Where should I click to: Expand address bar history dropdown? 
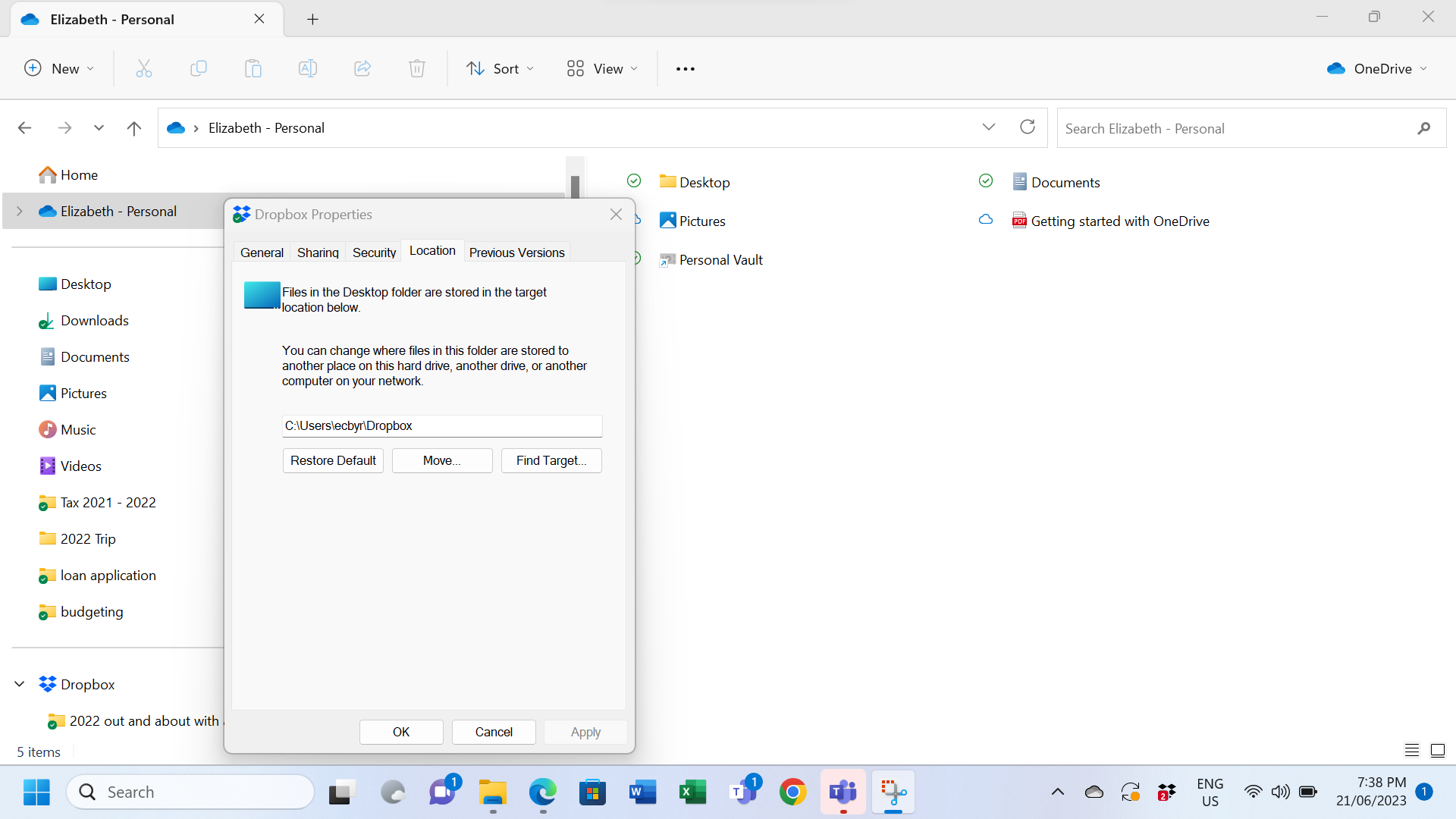tap(989, 127)
